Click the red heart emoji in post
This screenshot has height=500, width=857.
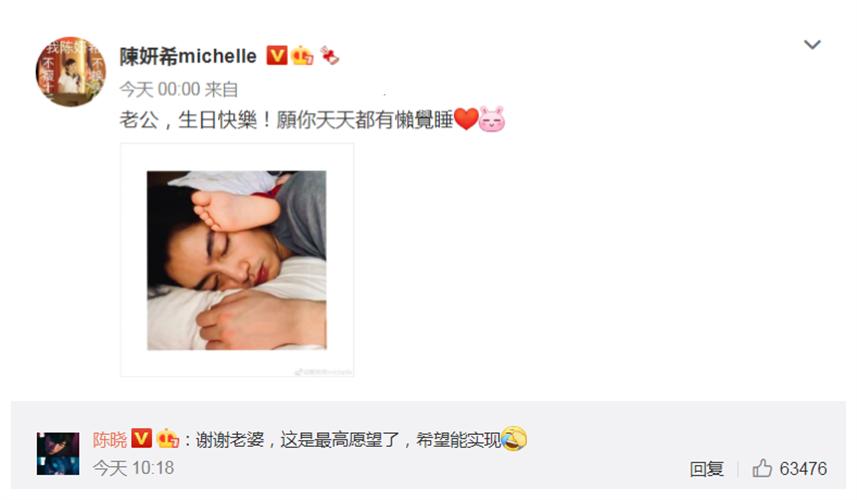click(466, 119)
